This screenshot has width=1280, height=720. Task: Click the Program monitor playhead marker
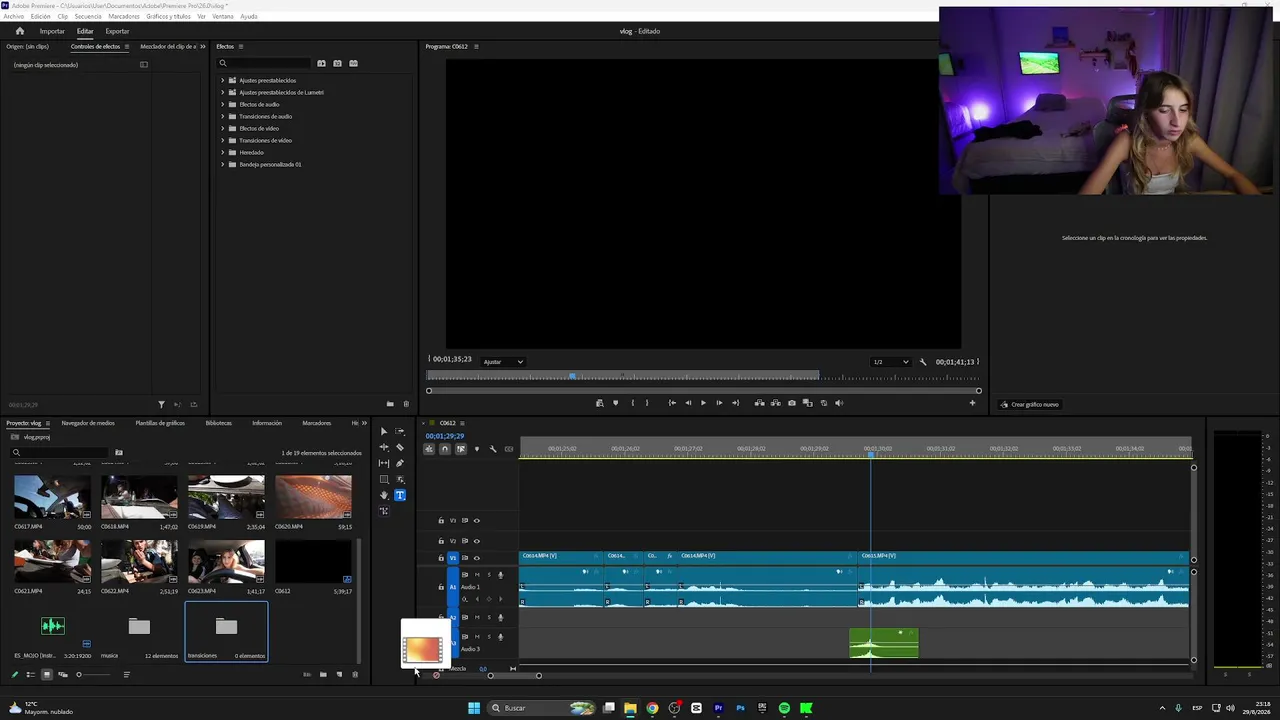coord(572,376)
